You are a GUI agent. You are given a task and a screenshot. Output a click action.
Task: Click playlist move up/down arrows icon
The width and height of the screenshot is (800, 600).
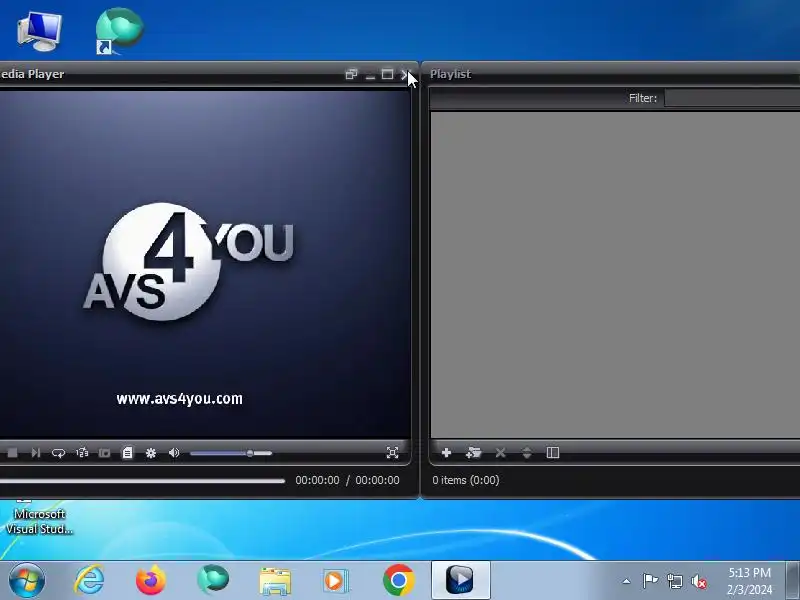coord(527,453)
